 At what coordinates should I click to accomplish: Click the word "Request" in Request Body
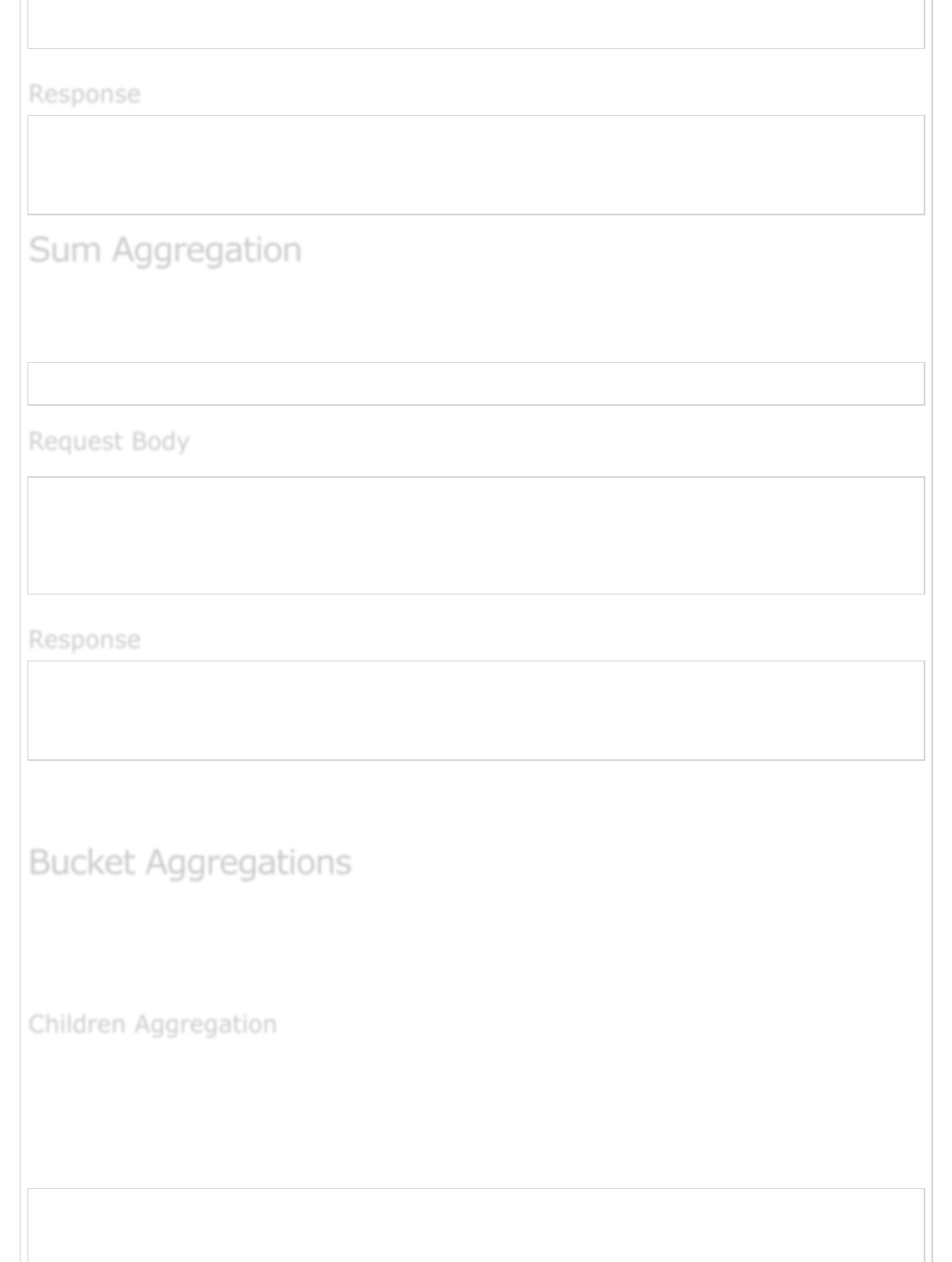[x=75, y=441]
